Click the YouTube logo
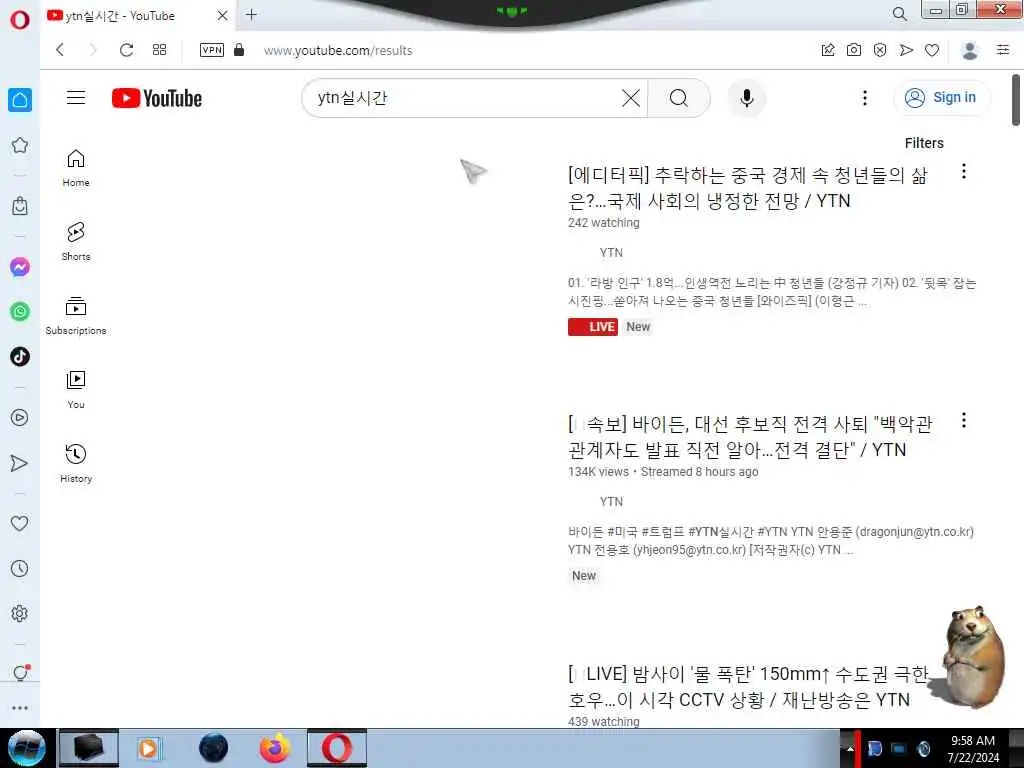Viewport: 1024px width, 768px height. (x=157, y=98)
